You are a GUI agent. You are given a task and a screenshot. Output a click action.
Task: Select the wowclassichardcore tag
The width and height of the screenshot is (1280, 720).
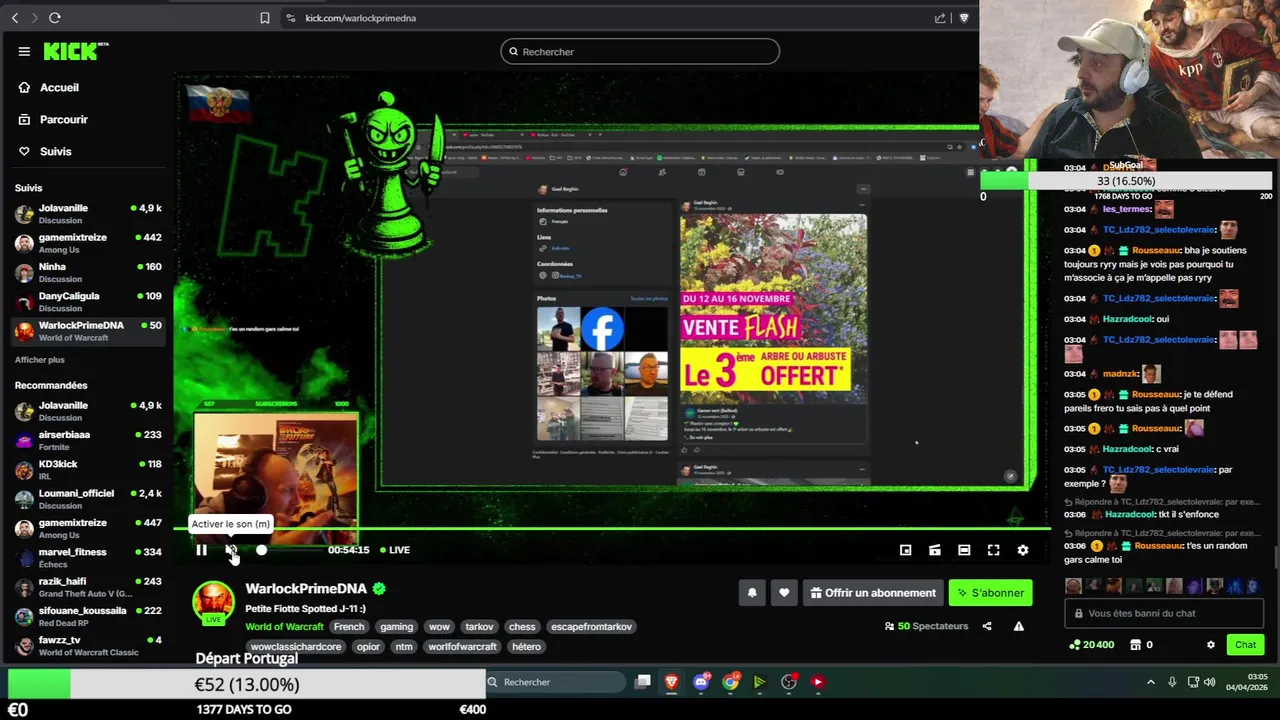tap(296, 647)
